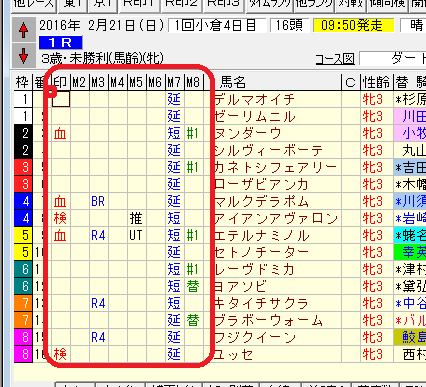The image size is (426, 387).
Task: Click horse name ユッセ
Action: pyautogui.click(x=233, y=354)
